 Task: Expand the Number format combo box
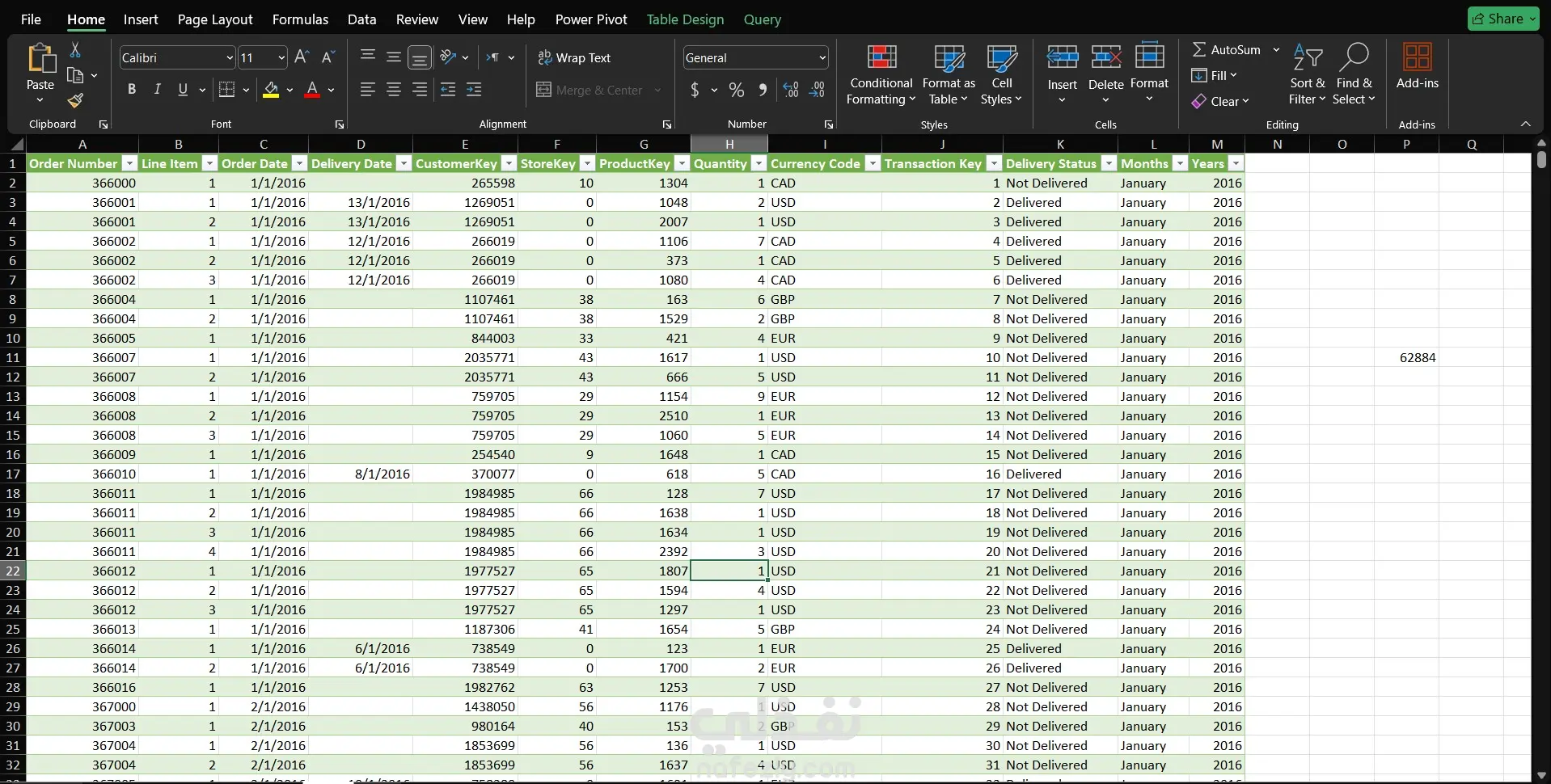click(822, 58)
